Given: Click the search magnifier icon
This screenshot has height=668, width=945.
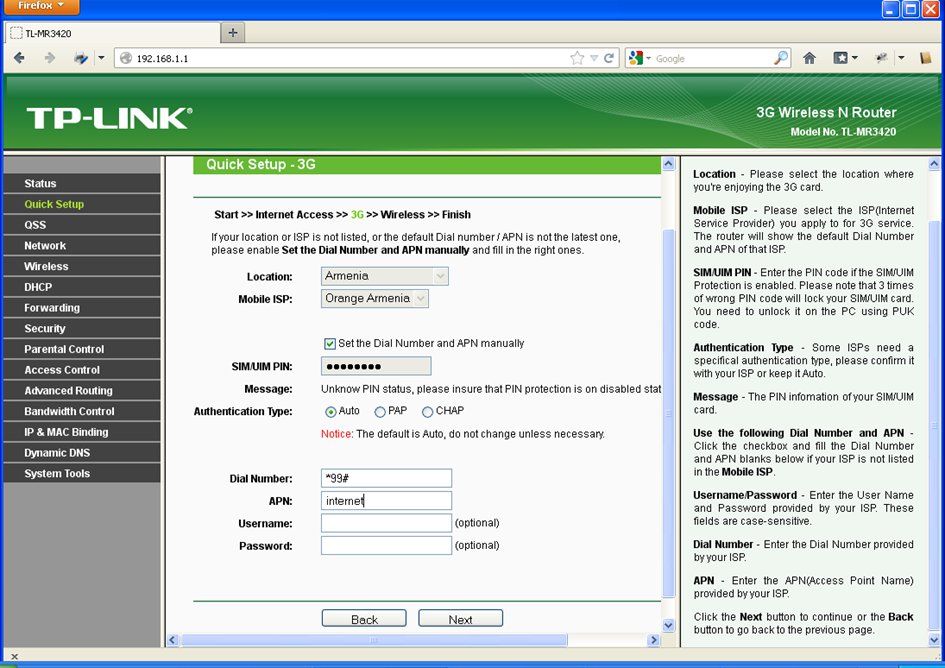Looking at the screenshot, I should (780, 58).
